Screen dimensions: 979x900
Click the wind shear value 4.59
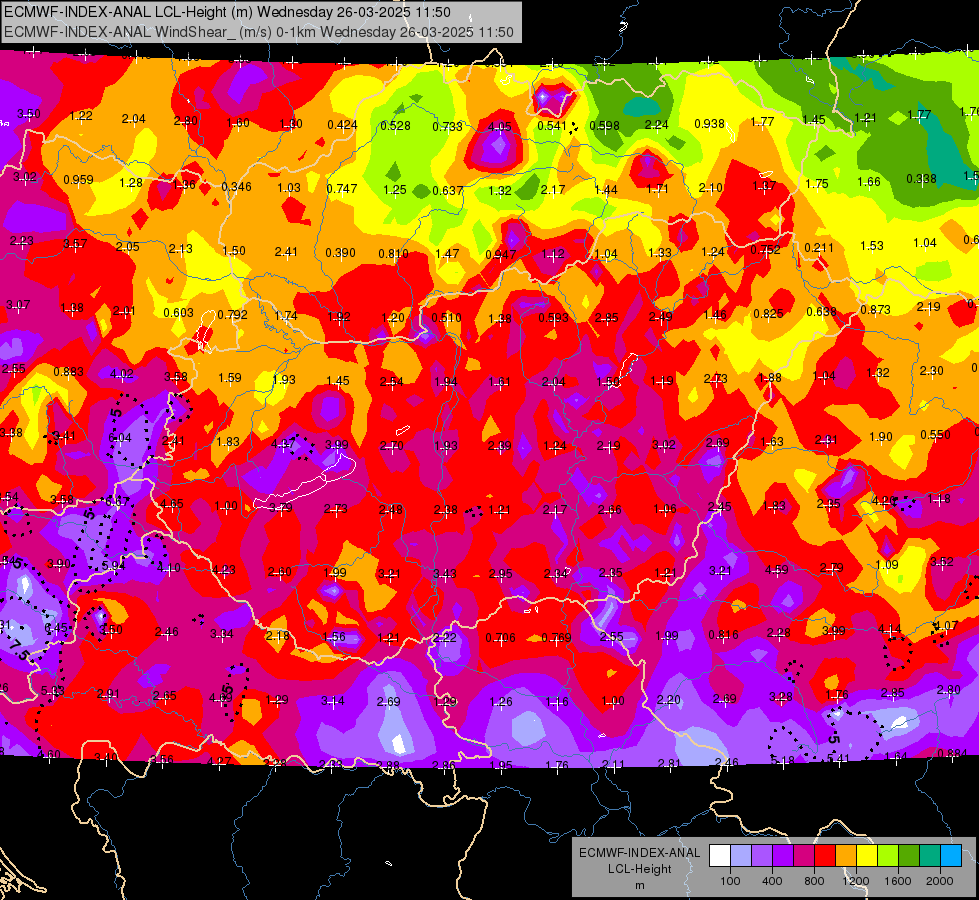(776, 570)
